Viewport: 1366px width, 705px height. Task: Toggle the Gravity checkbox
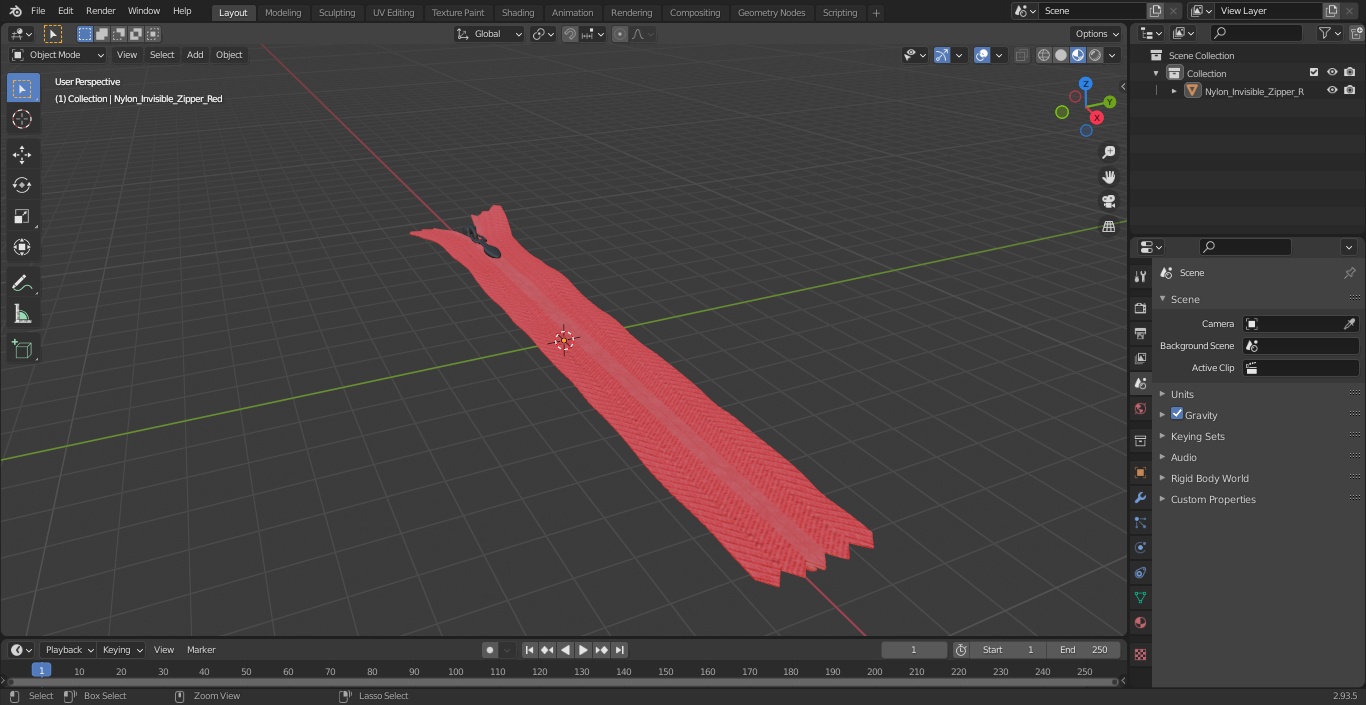1177,414
